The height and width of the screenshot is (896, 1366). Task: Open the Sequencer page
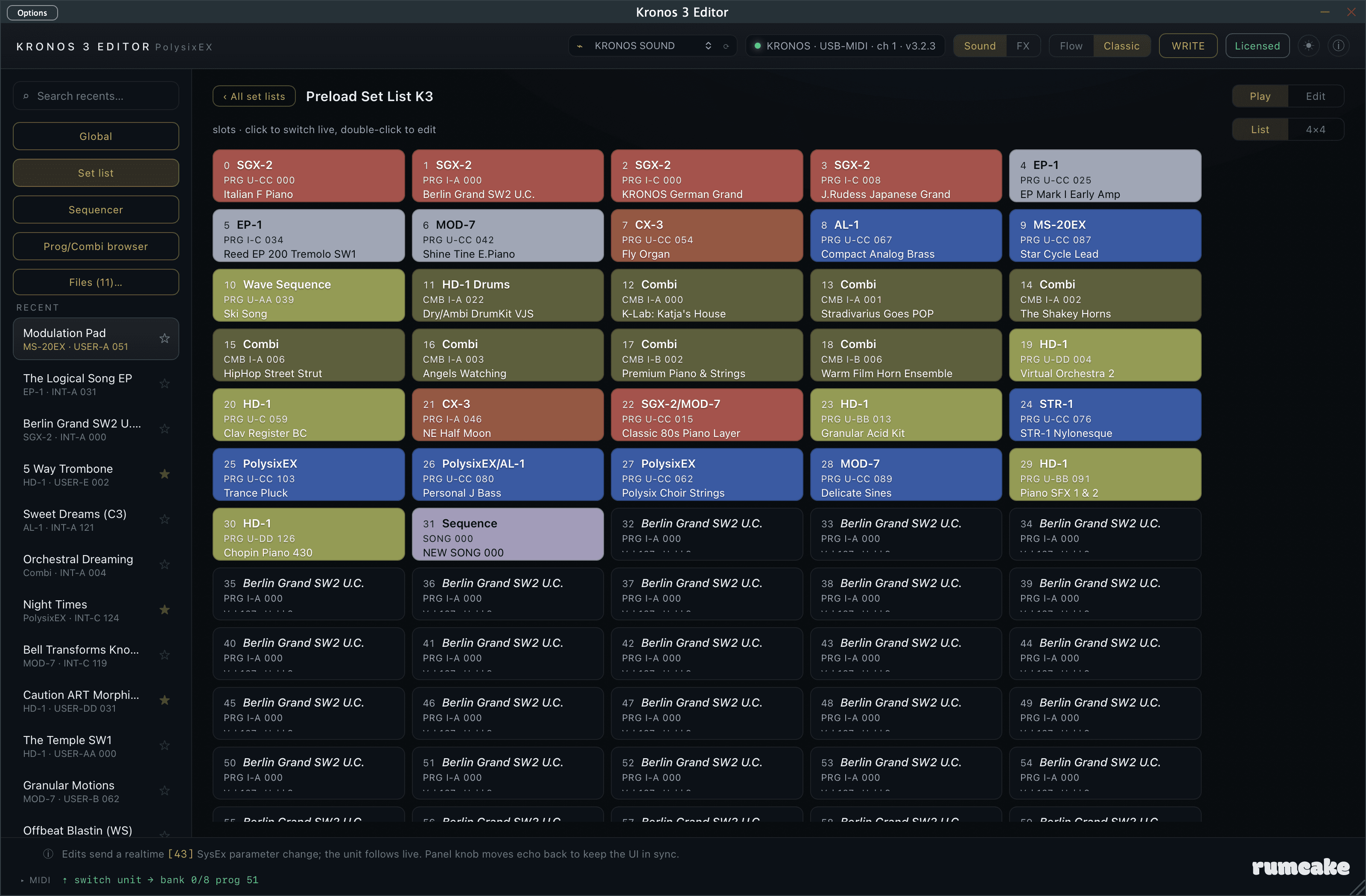tap(96, 210)
